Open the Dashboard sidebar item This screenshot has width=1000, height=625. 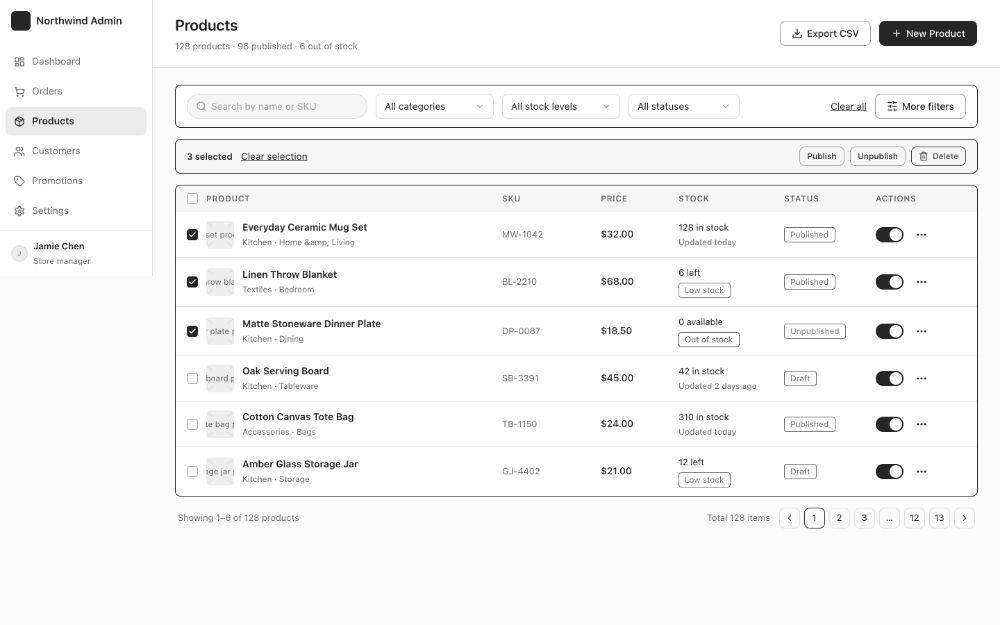coord(76,61)
